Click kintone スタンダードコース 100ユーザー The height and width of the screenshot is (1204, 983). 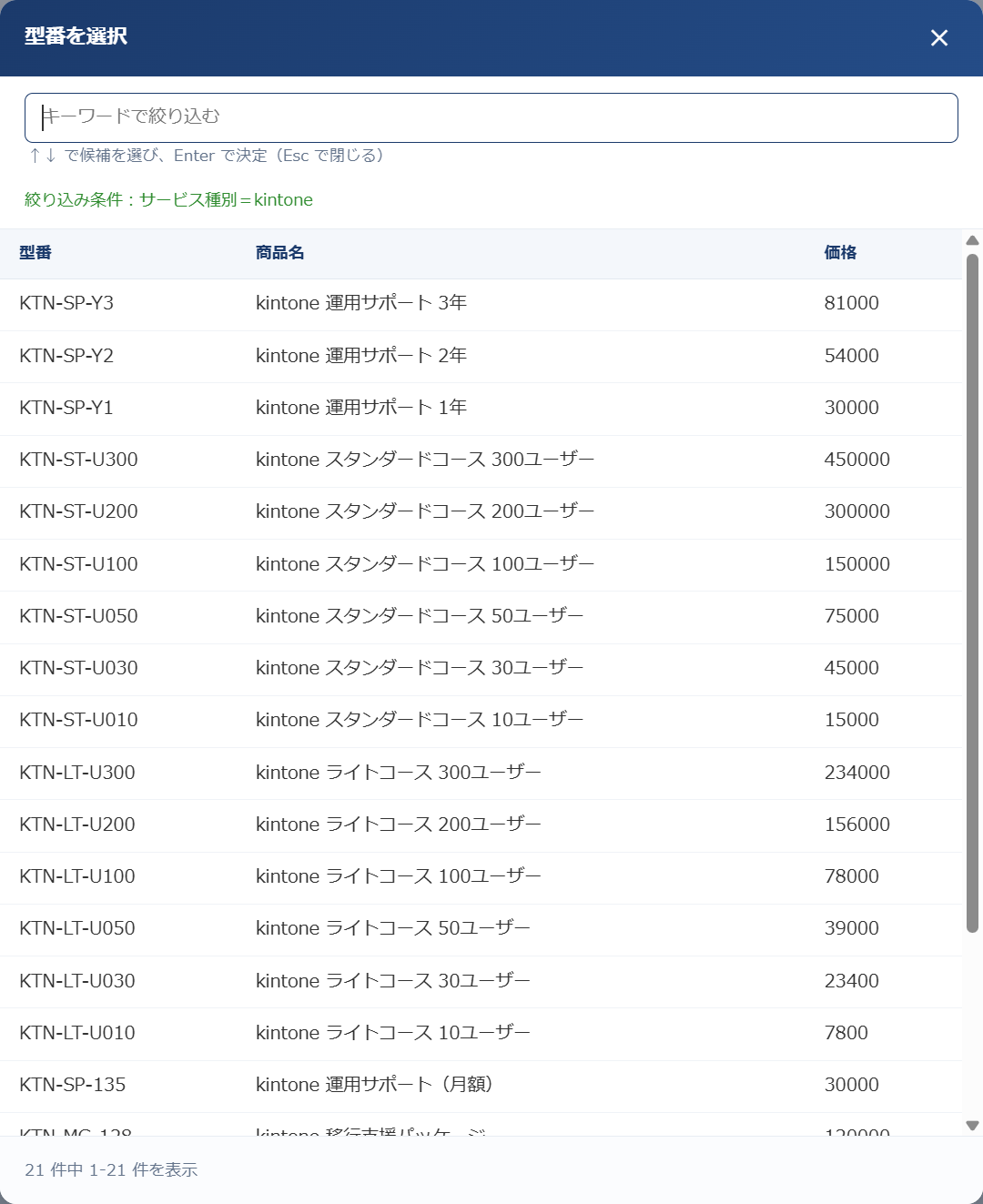click(425, 564)
